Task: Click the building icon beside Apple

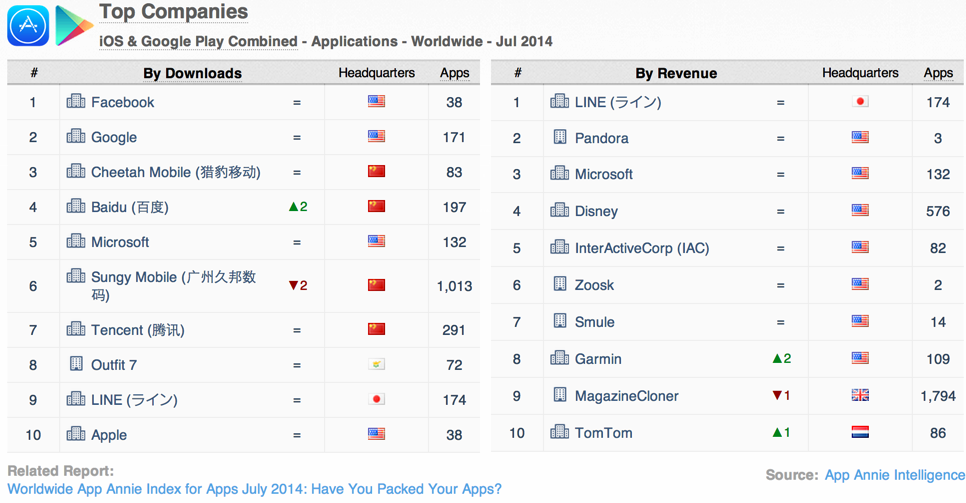Action: [x=76, y=433]
